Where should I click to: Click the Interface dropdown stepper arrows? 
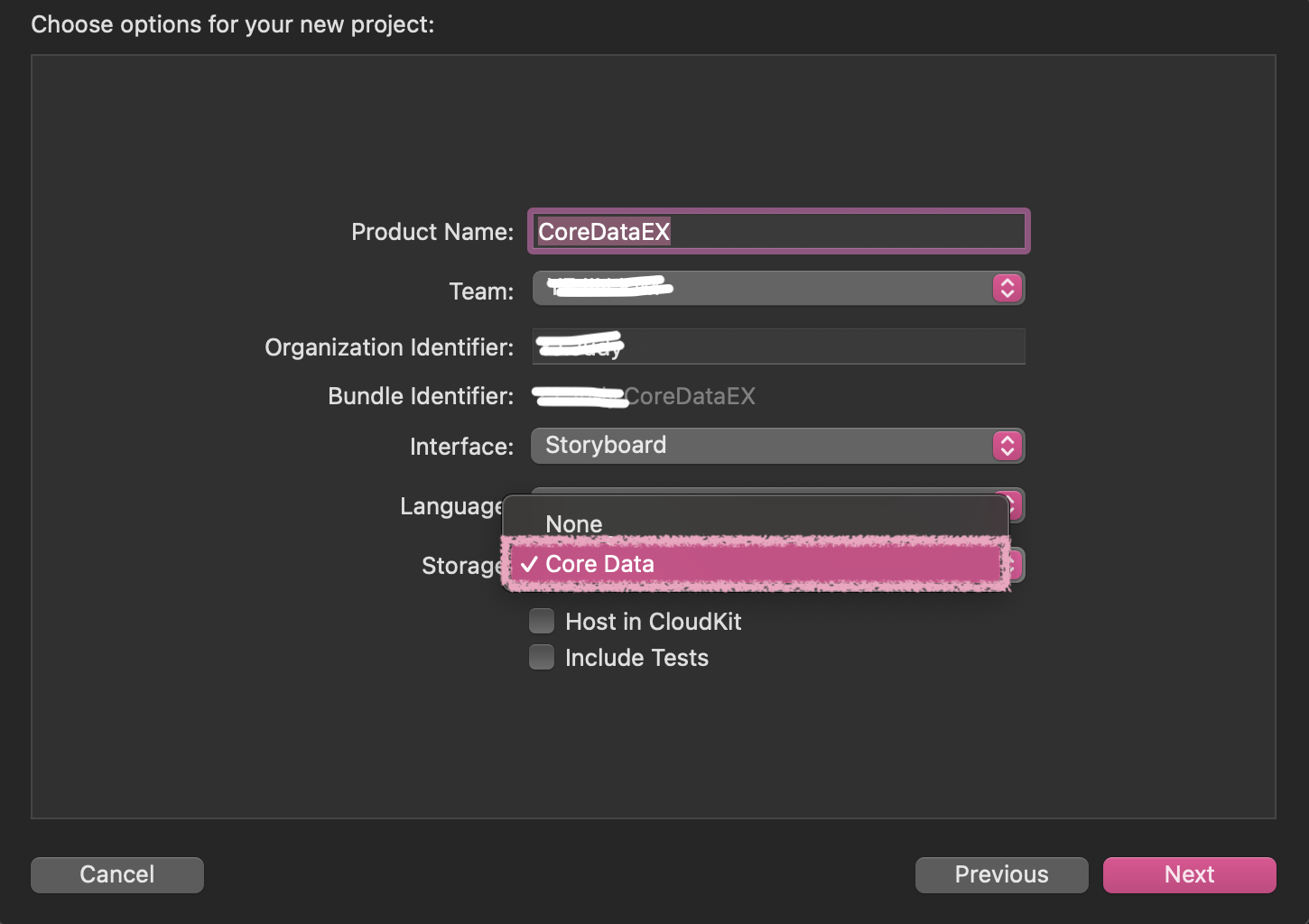click(x=1007, y=446)
